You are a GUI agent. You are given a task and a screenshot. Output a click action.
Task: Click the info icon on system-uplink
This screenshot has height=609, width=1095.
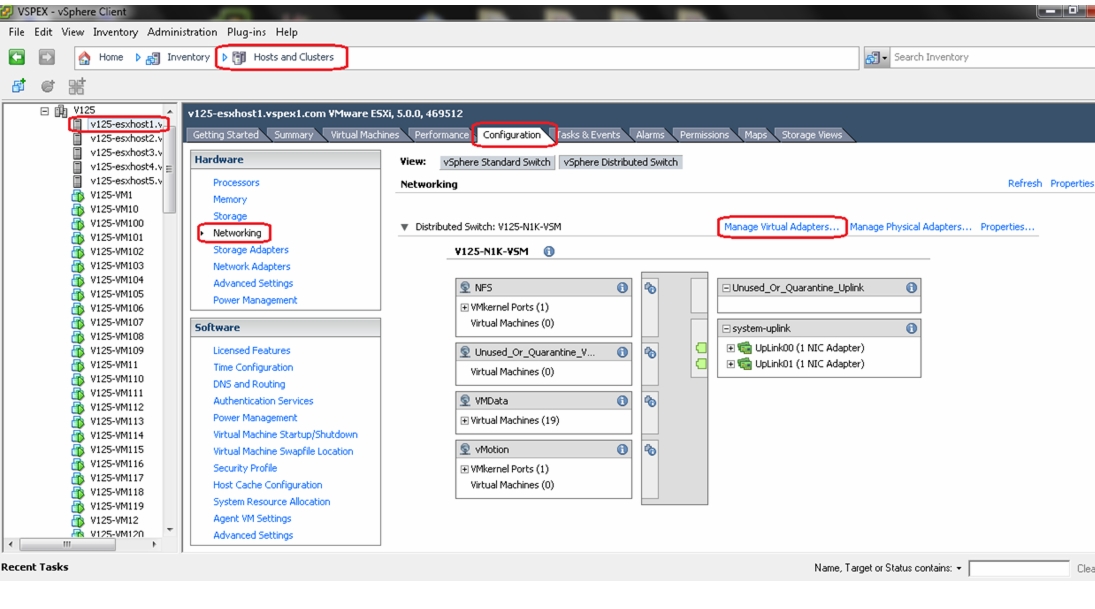tap(911, 328)
